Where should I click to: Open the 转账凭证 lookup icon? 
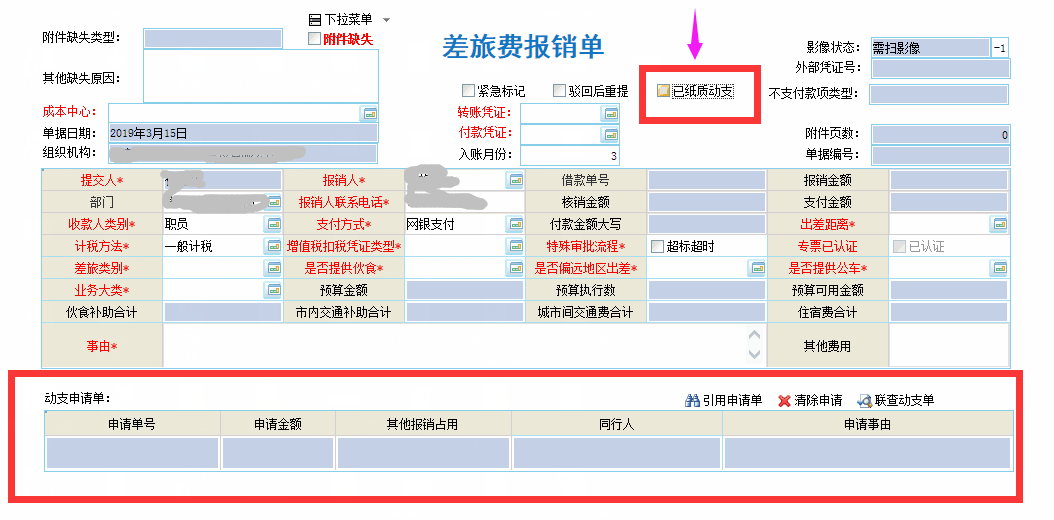[610, 113]
